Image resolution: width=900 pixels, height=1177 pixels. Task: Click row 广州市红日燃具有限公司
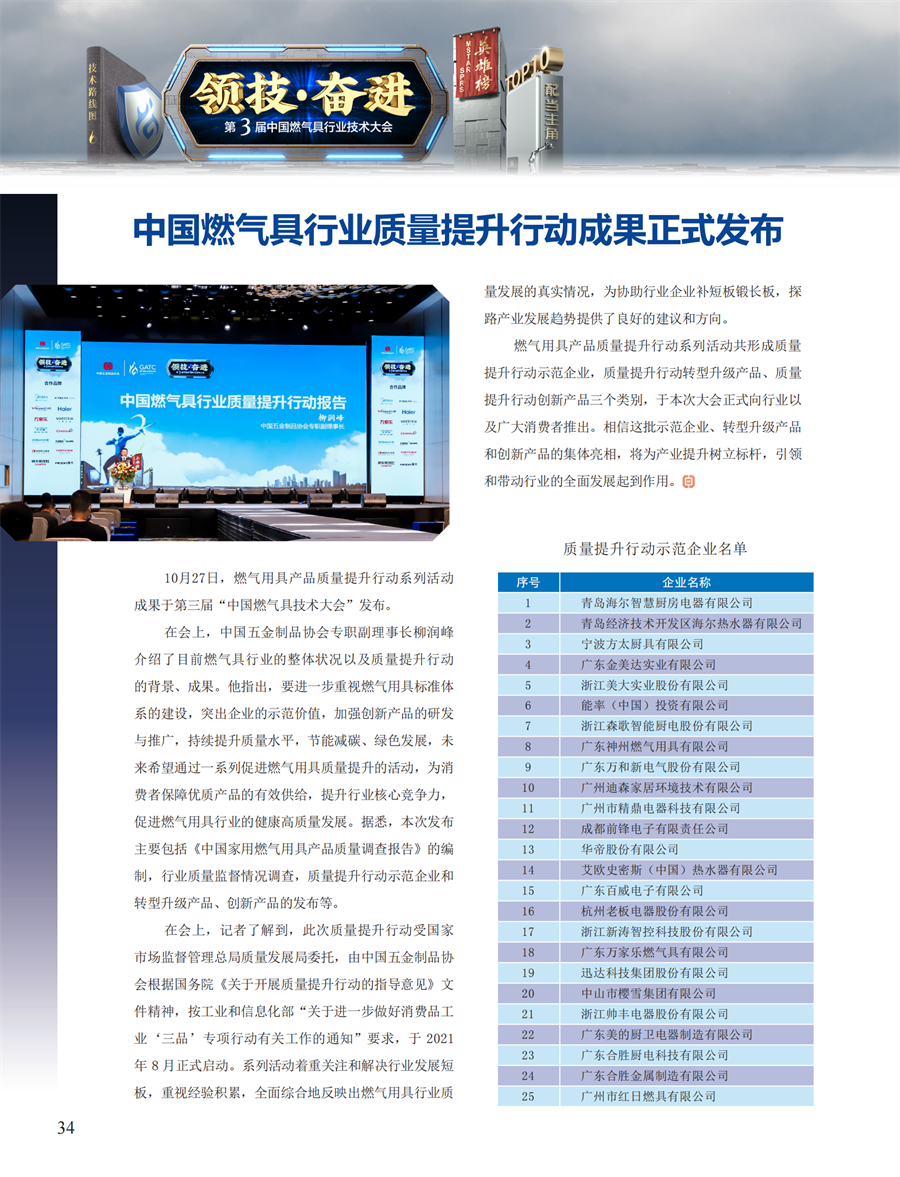coord(655,1096)
